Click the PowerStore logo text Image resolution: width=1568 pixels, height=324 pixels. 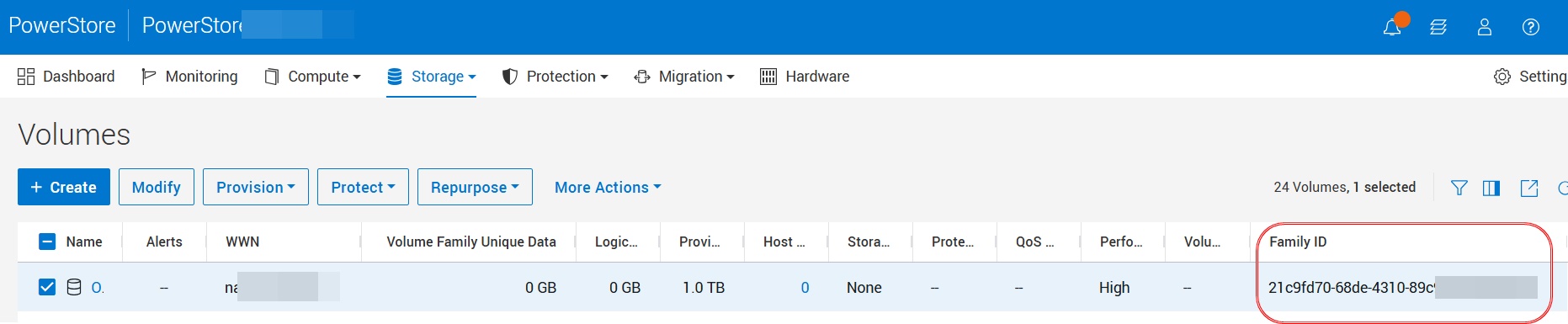[62, 25]
